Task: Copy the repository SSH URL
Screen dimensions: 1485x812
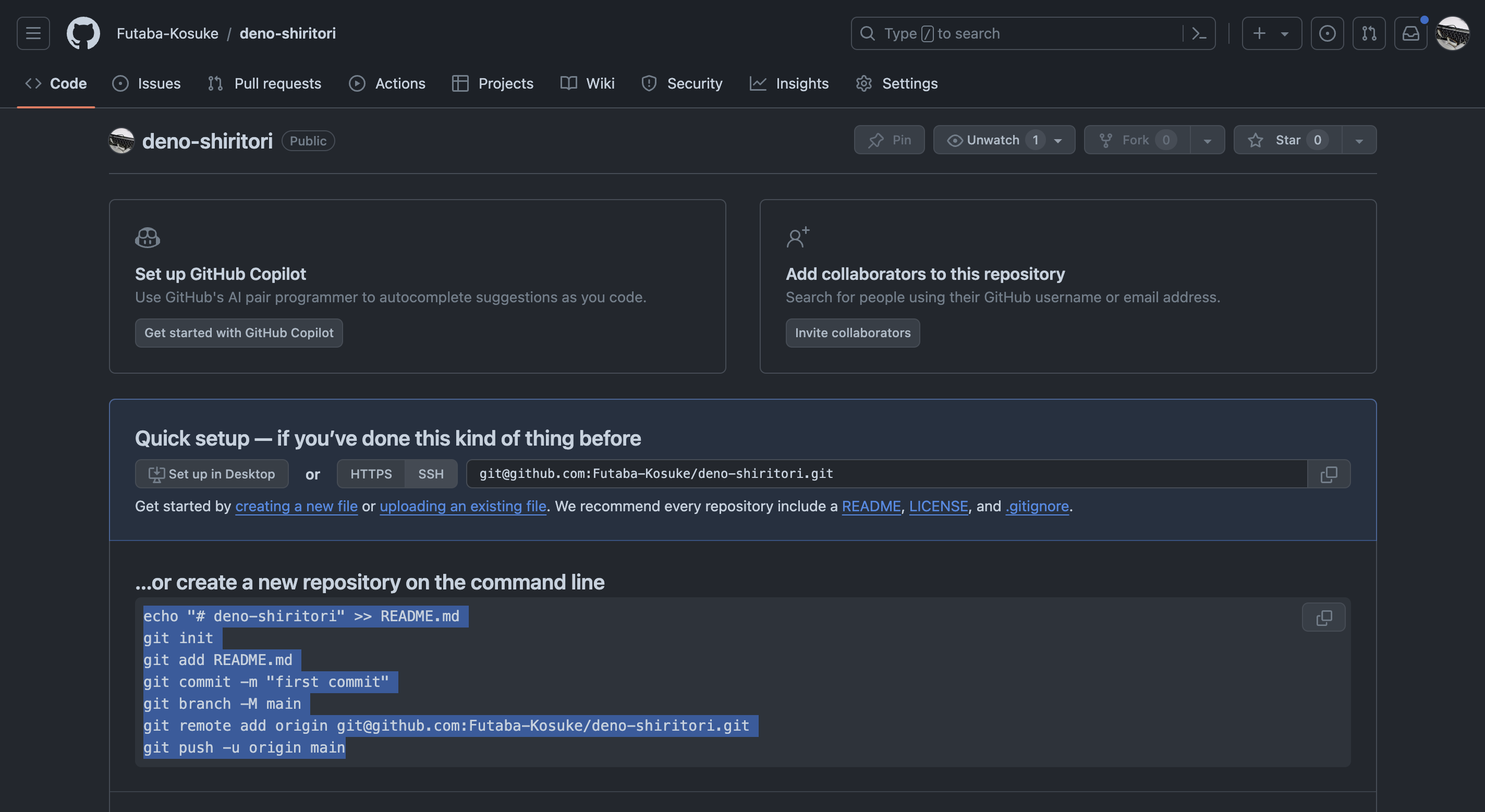Action: pos(1328,474)
